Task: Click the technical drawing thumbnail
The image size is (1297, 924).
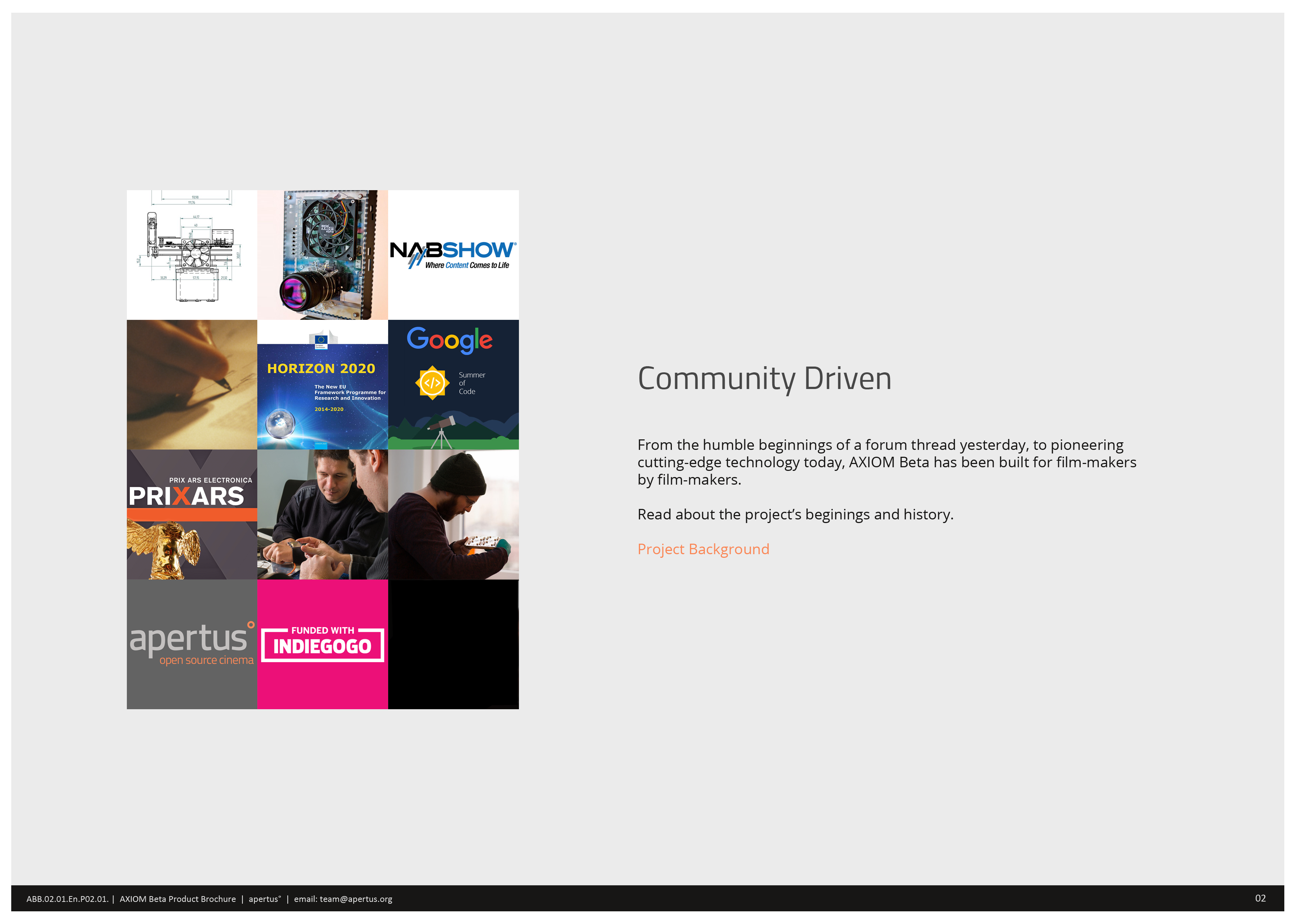Action: pos(192,255)
